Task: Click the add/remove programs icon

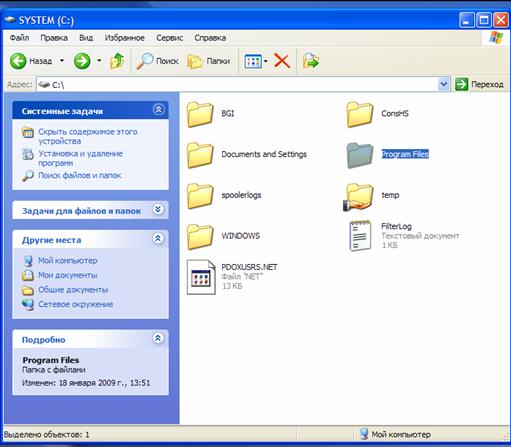Action: pyautogui.click(x=28, y=154)
